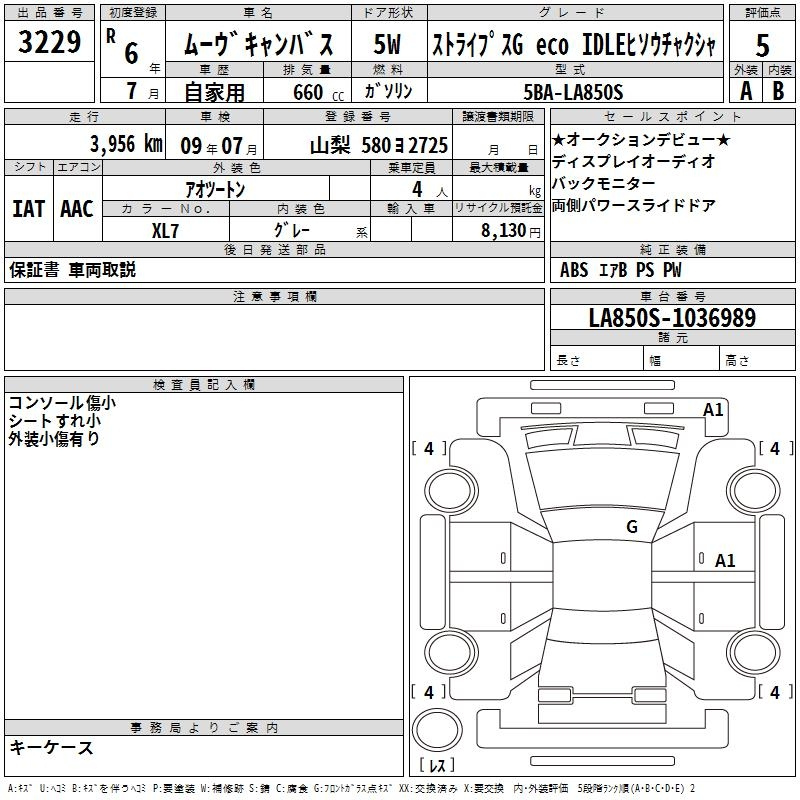Select the IAT shift type cell
Viewport: 800px width, 800px height.
28,209
